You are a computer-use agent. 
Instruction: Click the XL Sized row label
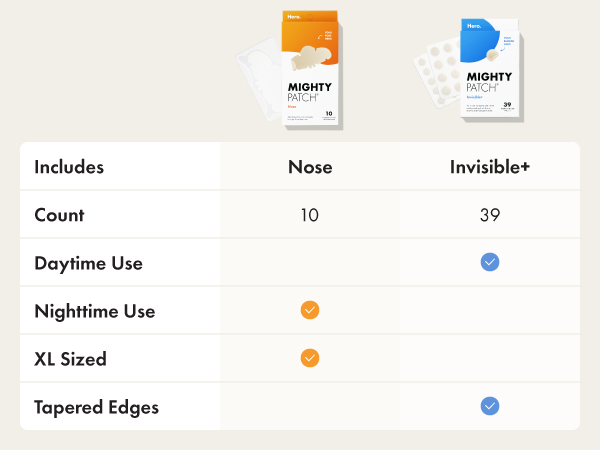70,359
